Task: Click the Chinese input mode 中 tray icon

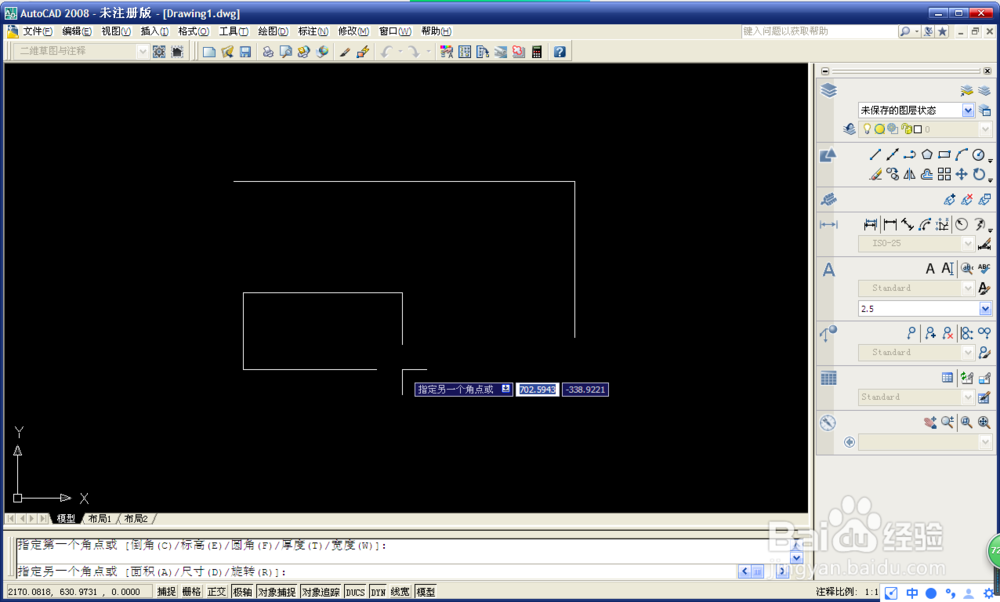Action: click(x=912, y=594)
